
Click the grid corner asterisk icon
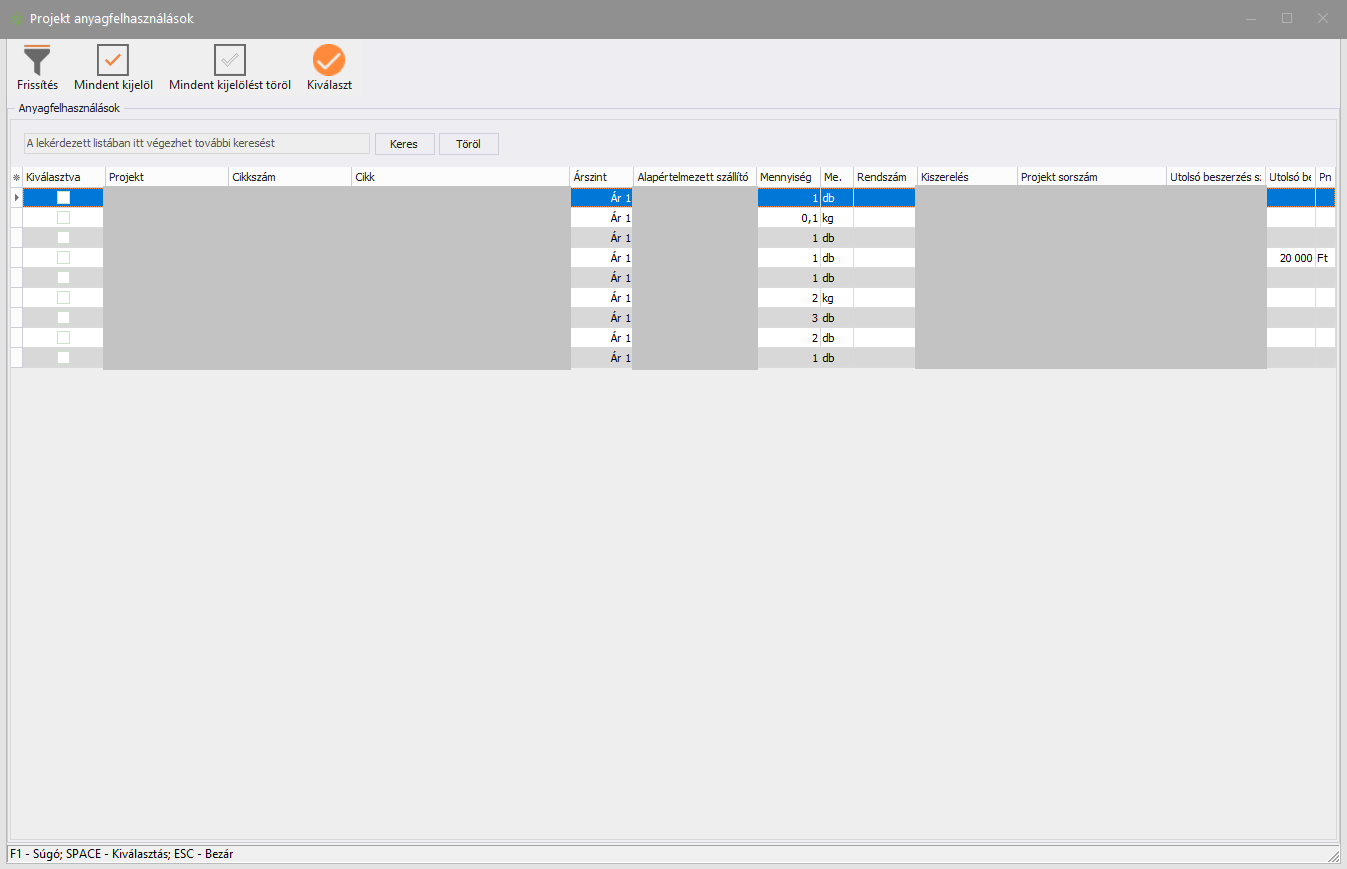16,177
